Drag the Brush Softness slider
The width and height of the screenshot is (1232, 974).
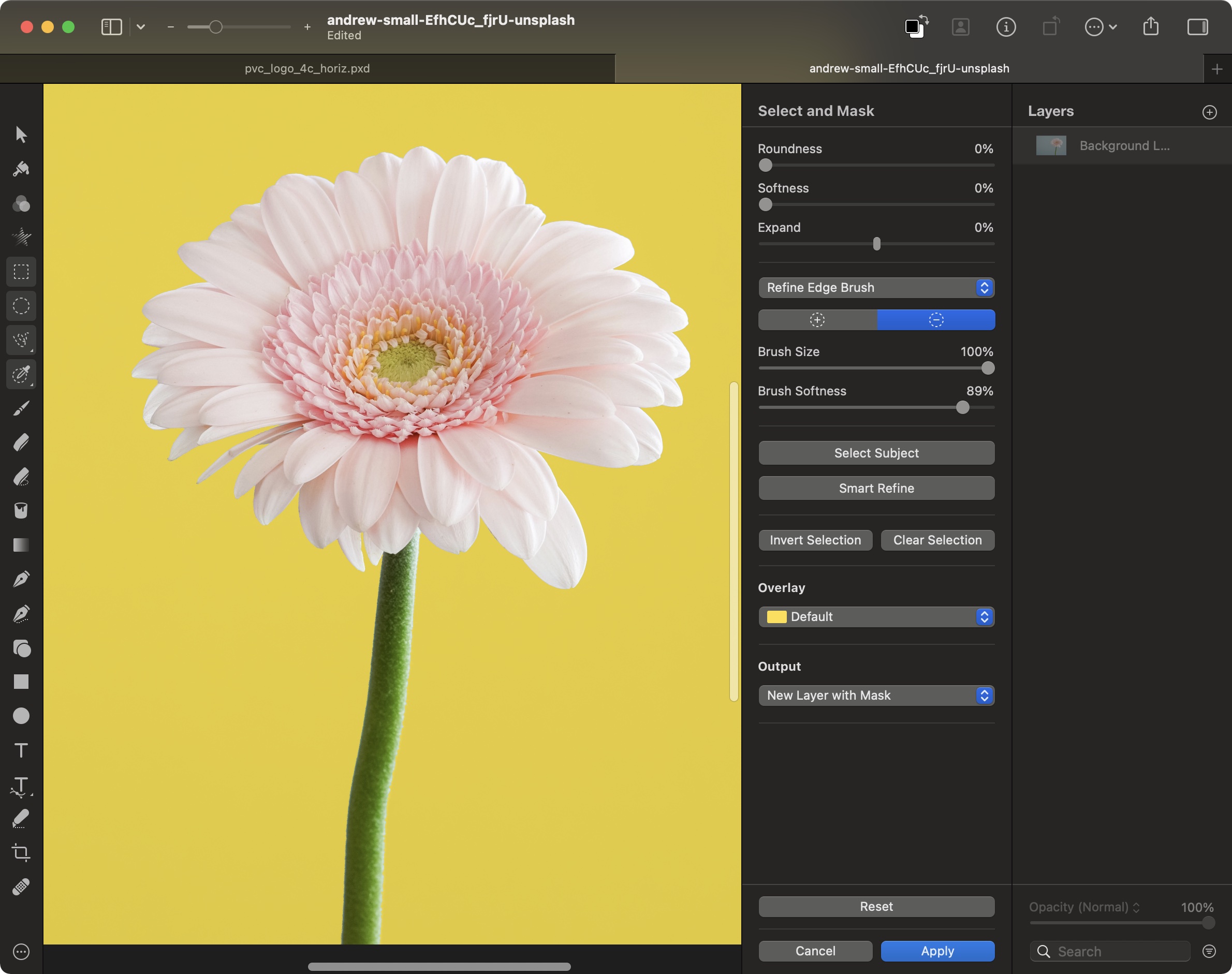[963, 407]
